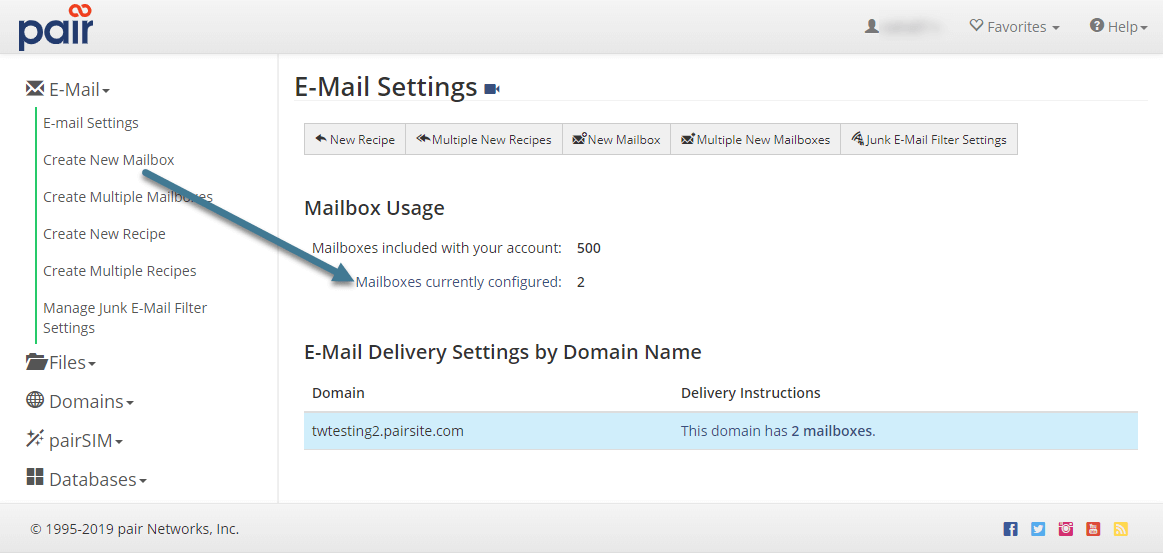The width and height of the screenshot is (1163, 553).
Task: Open the Favorites dropdown
Action: [x=1014, y=27]
